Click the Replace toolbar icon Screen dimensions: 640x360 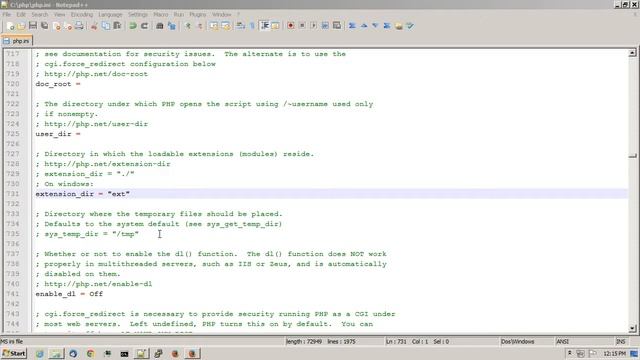(171, 26)
